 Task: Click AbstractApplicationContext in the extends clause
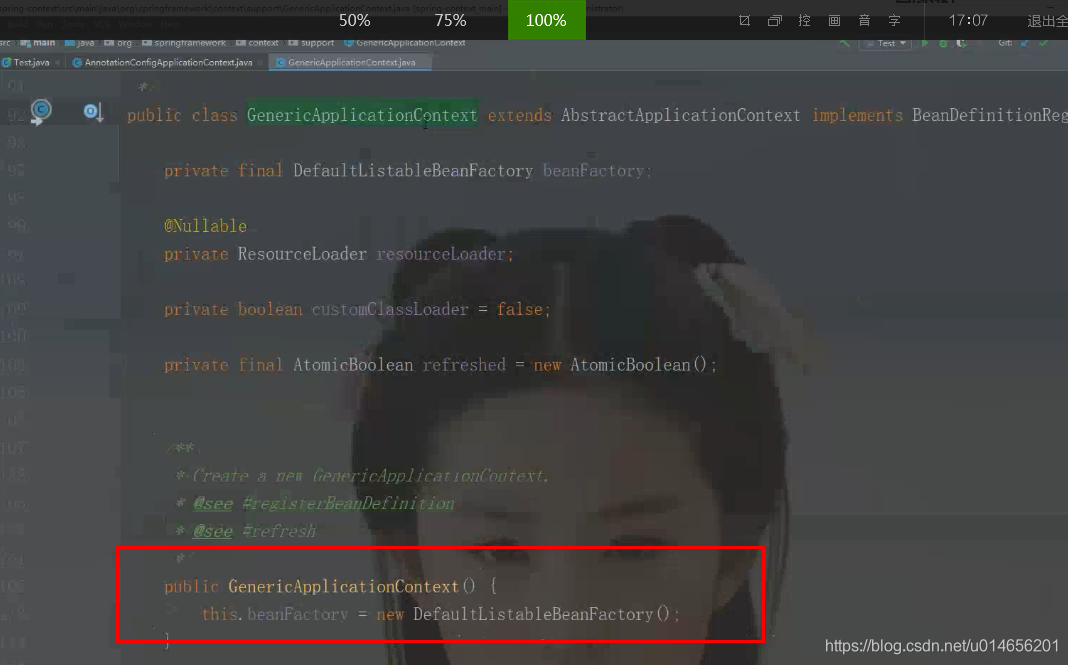point(680,115)
